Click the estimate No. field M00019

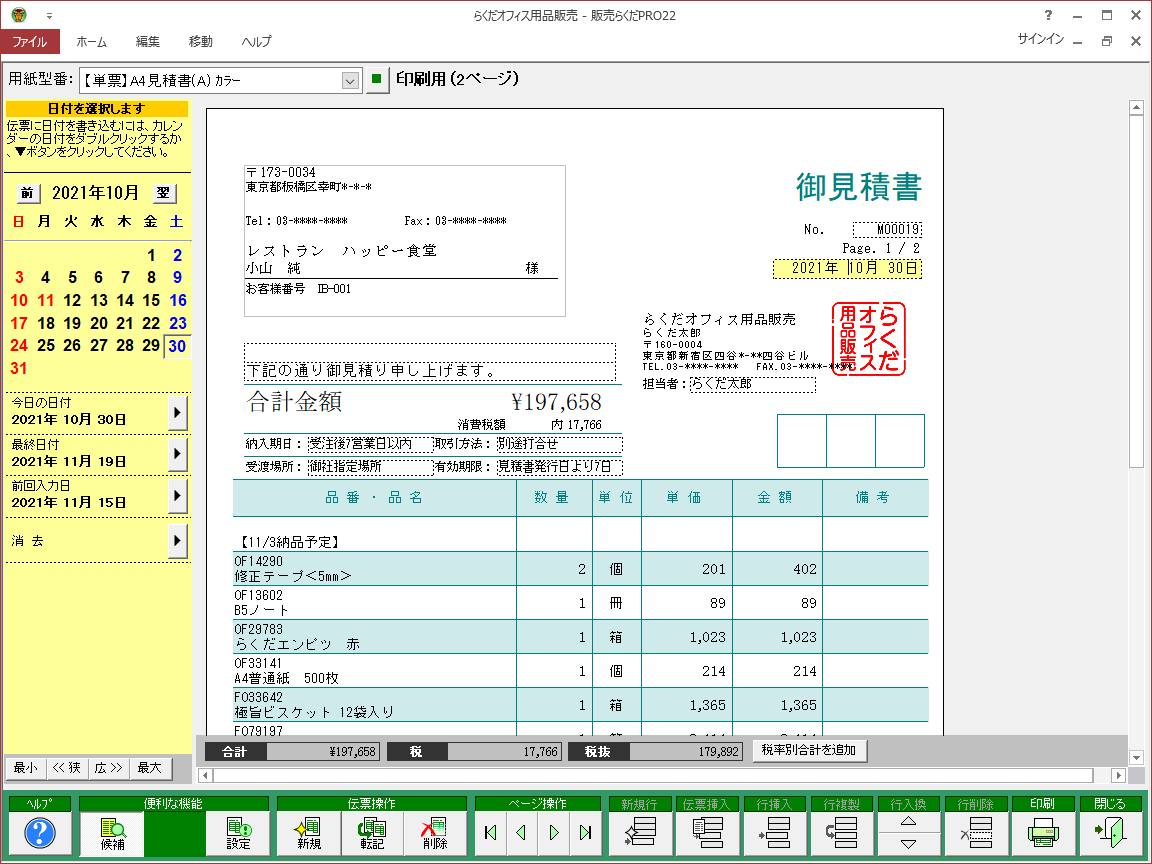pos(887,230)
